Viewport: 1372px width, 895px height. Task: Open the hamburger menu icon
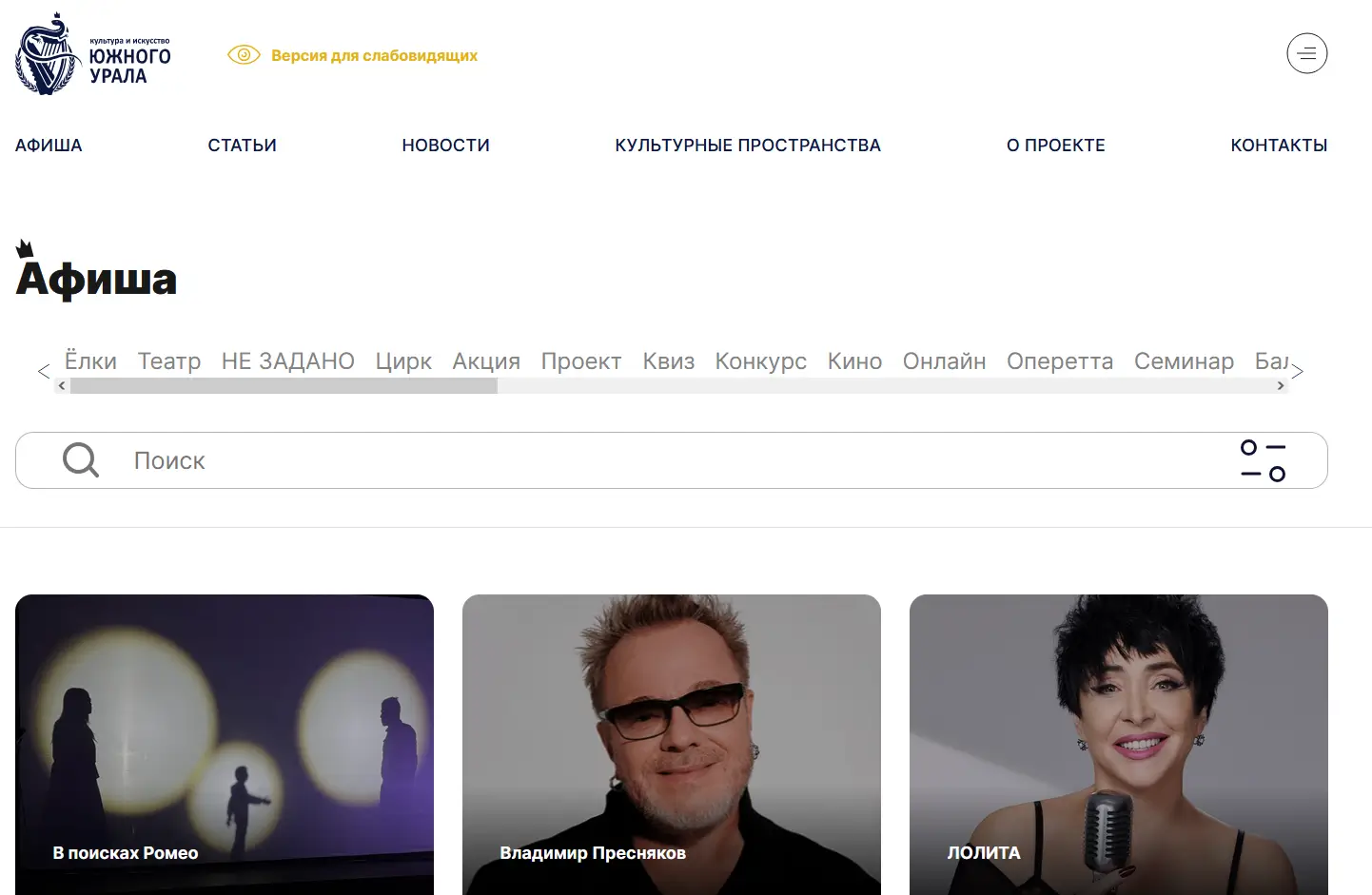(1306, 53)
